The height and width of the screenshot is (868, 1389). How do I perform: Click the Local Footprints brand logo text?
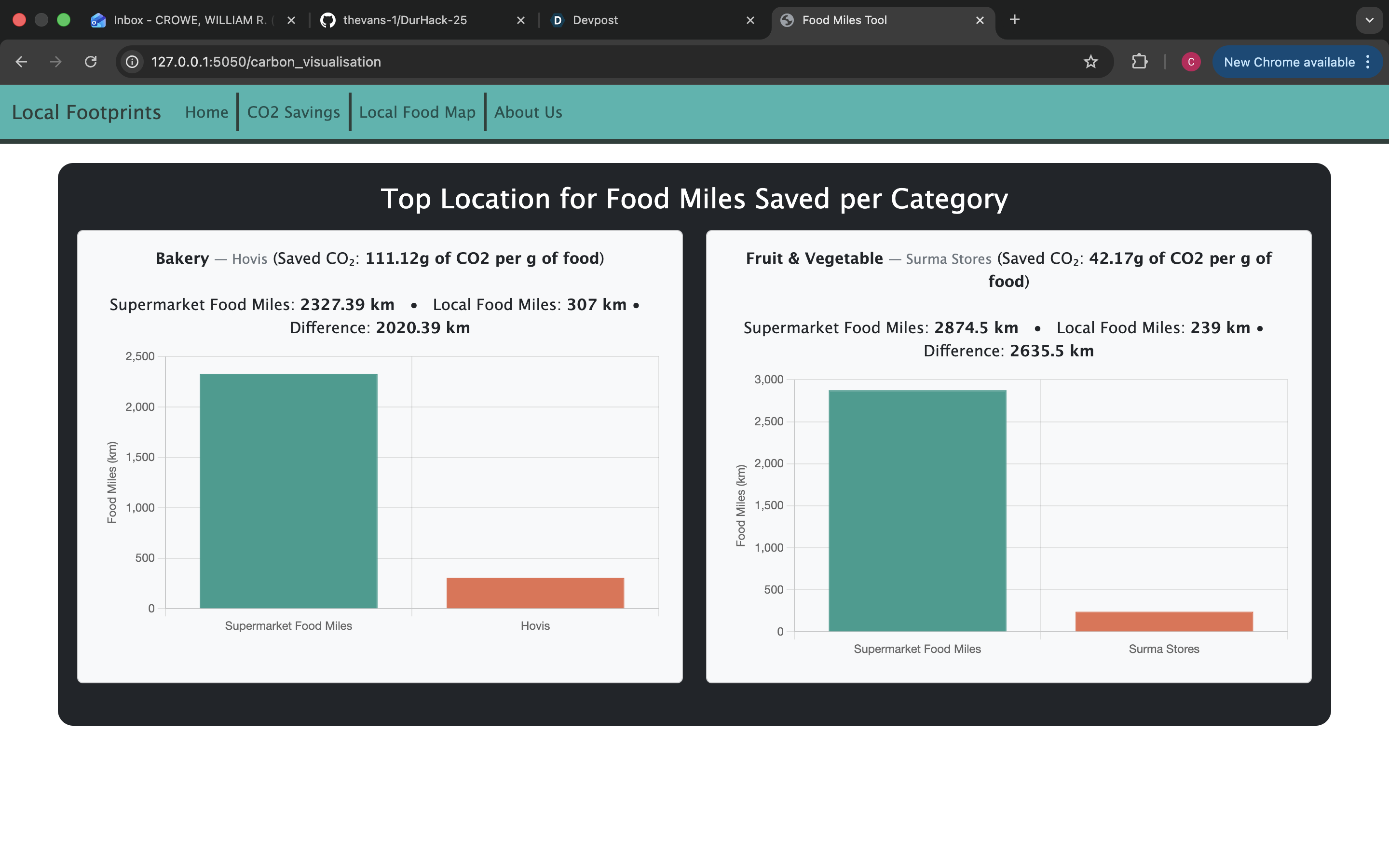pyautogui.click(x=86, y=112)
